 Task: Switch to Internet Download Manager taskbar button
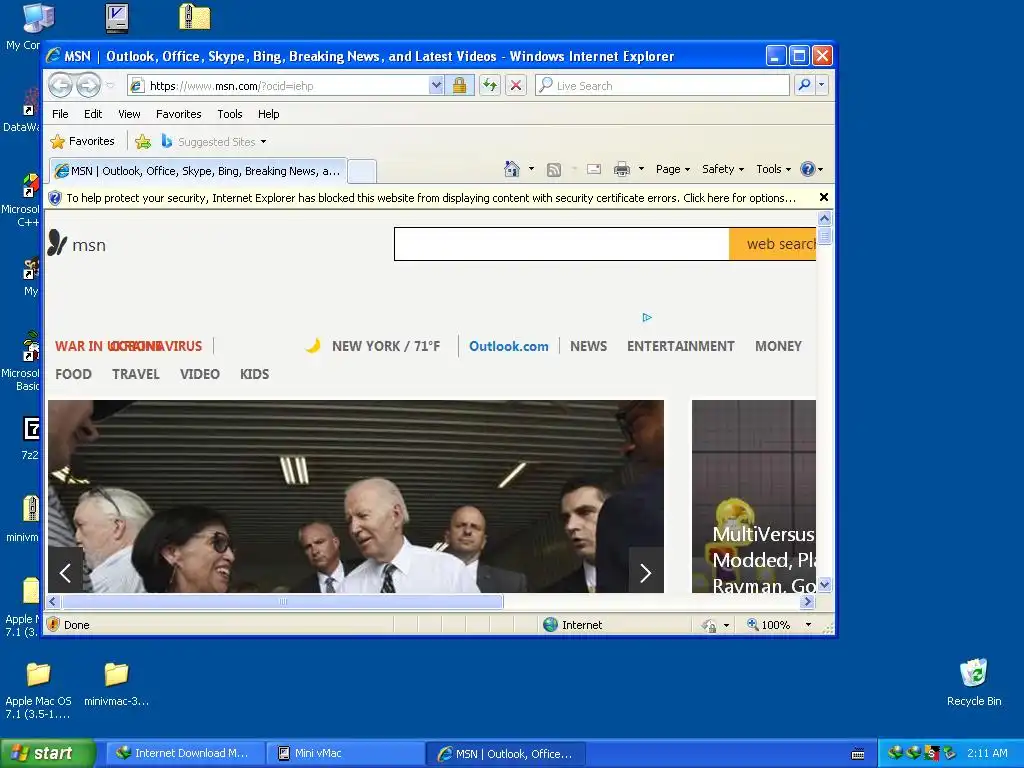184,753
